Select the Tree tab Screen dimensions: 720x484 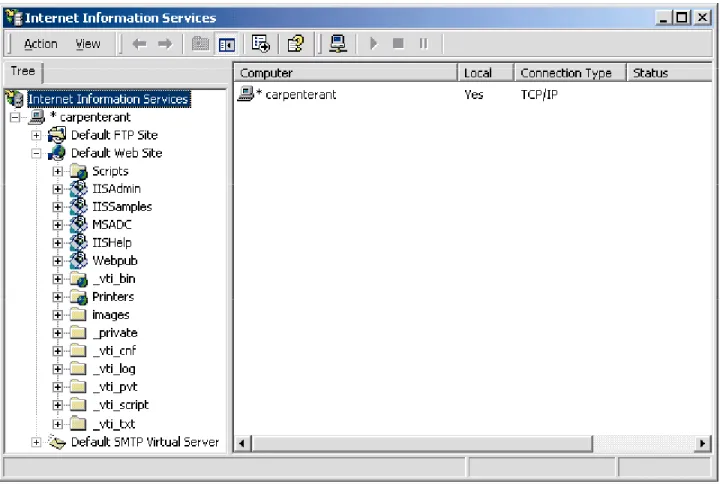23,72
